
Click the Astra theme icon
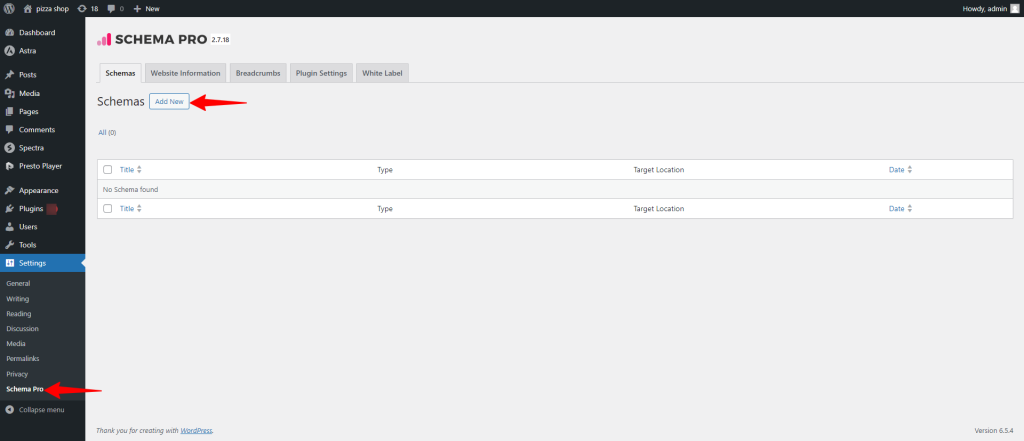click(9, 50)
